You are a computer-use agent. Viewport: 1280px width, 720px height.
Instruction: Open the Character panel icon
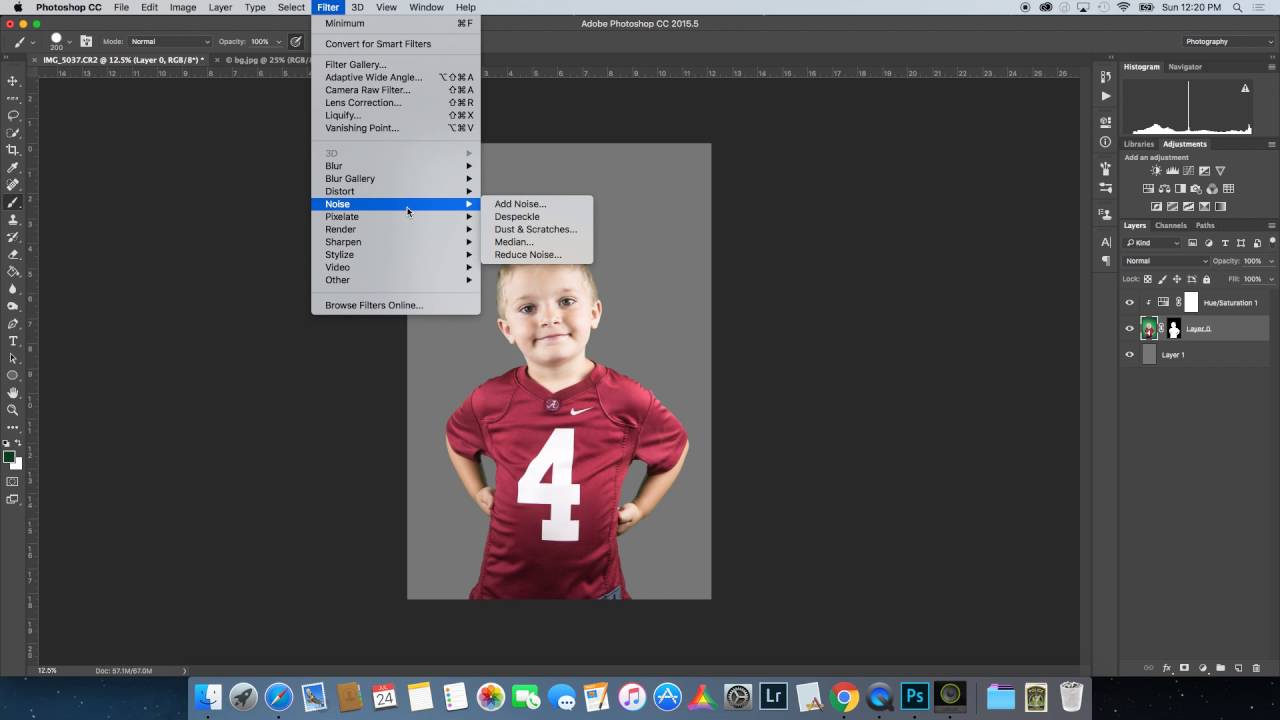click(x=1106, y=242)
